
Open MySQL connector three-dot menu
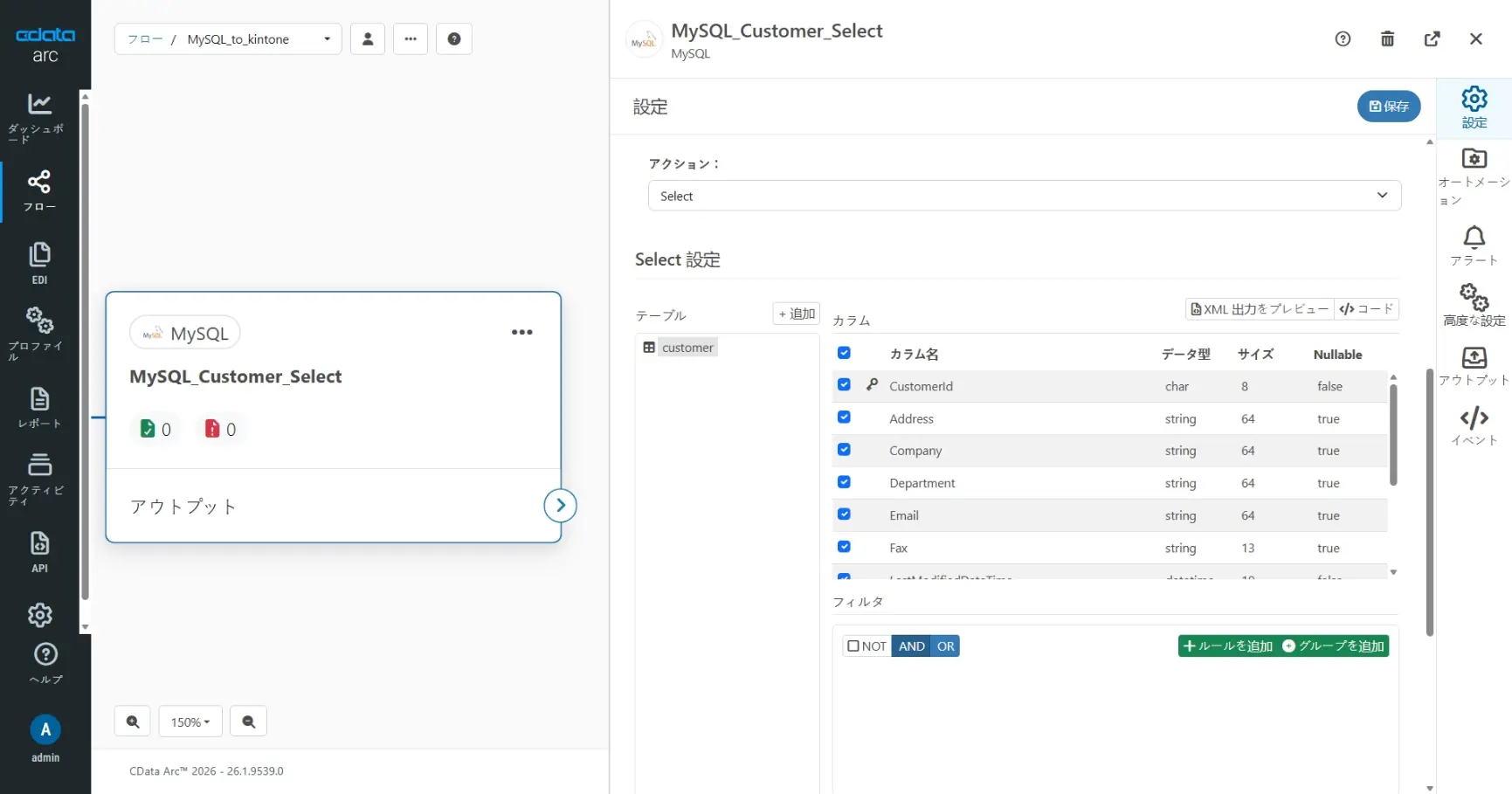pos(521,333)
